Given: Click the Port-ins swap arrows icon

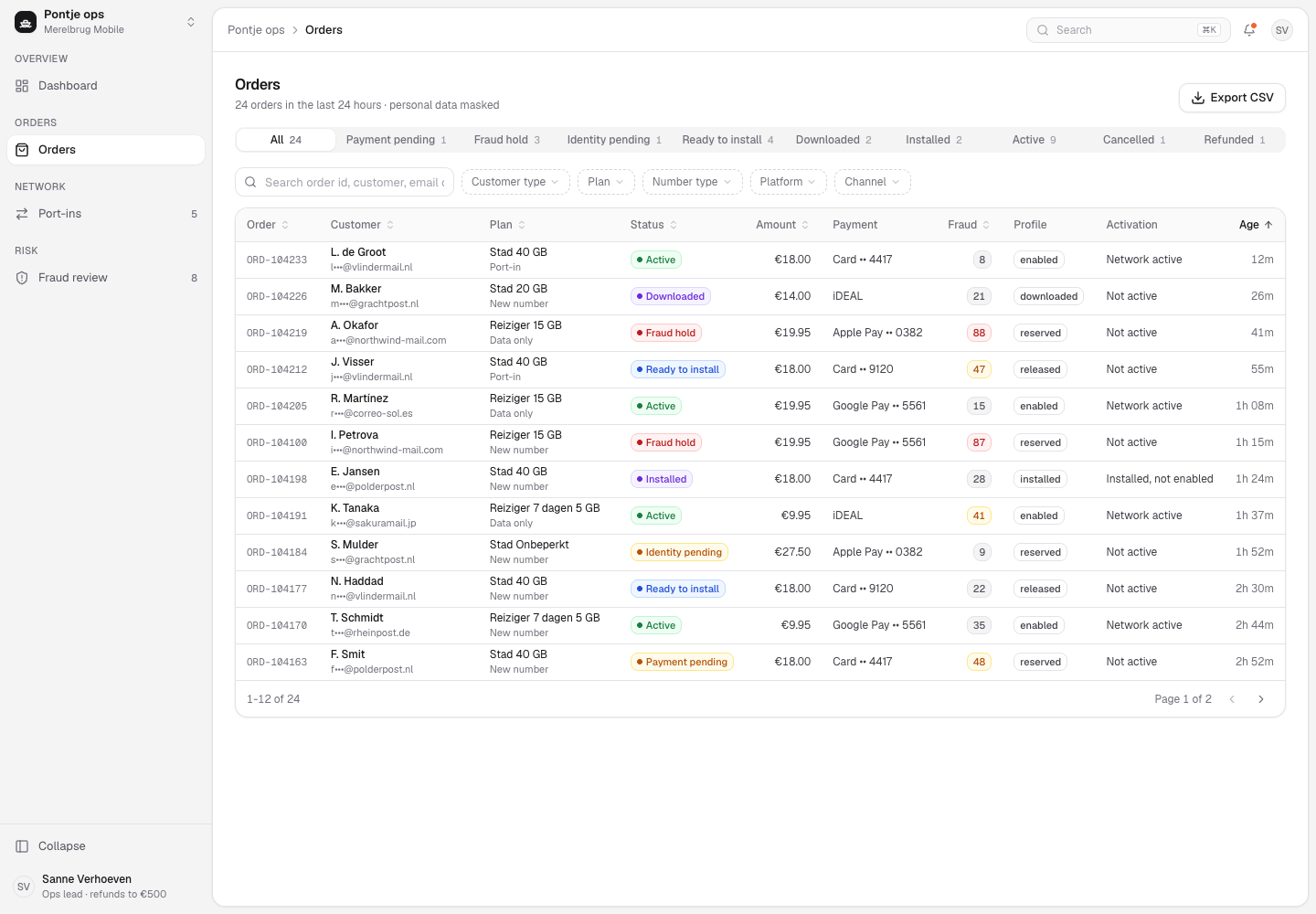Looking at the screenshot, I should point(22,214).
